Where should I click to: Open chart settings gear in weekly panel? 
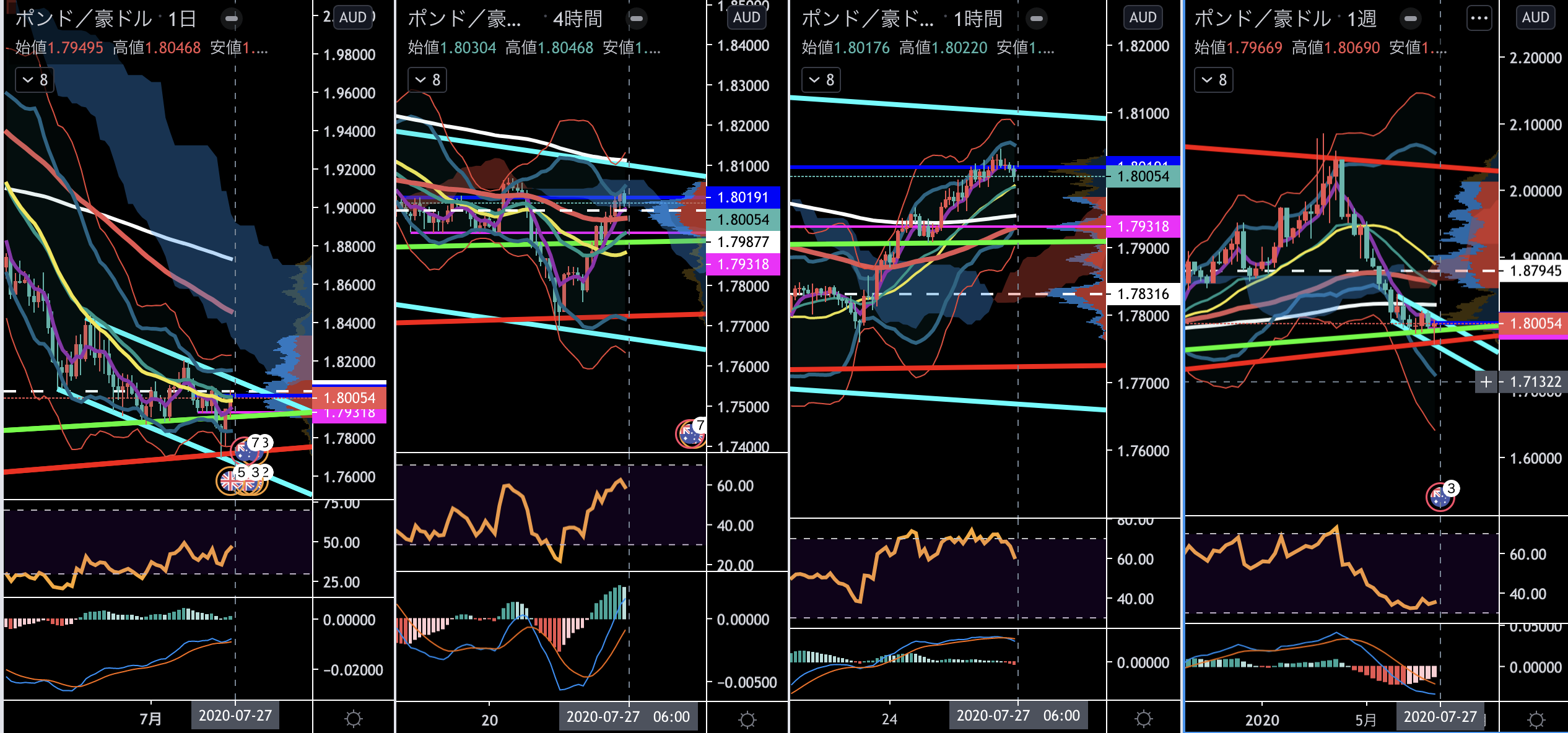tap(1536, 719)
